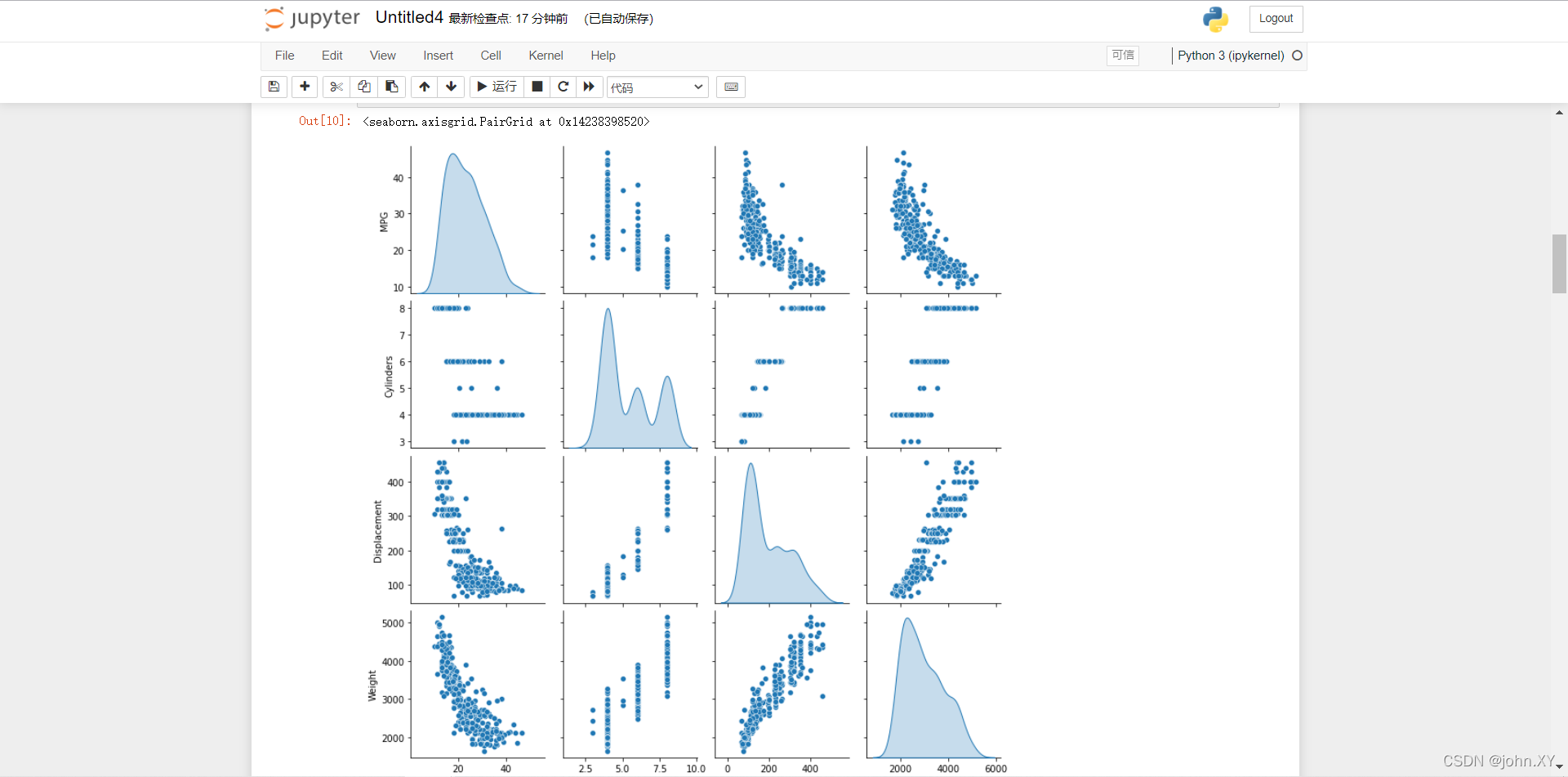Click the MPG vs Weight scatter plot

point(933,219)
